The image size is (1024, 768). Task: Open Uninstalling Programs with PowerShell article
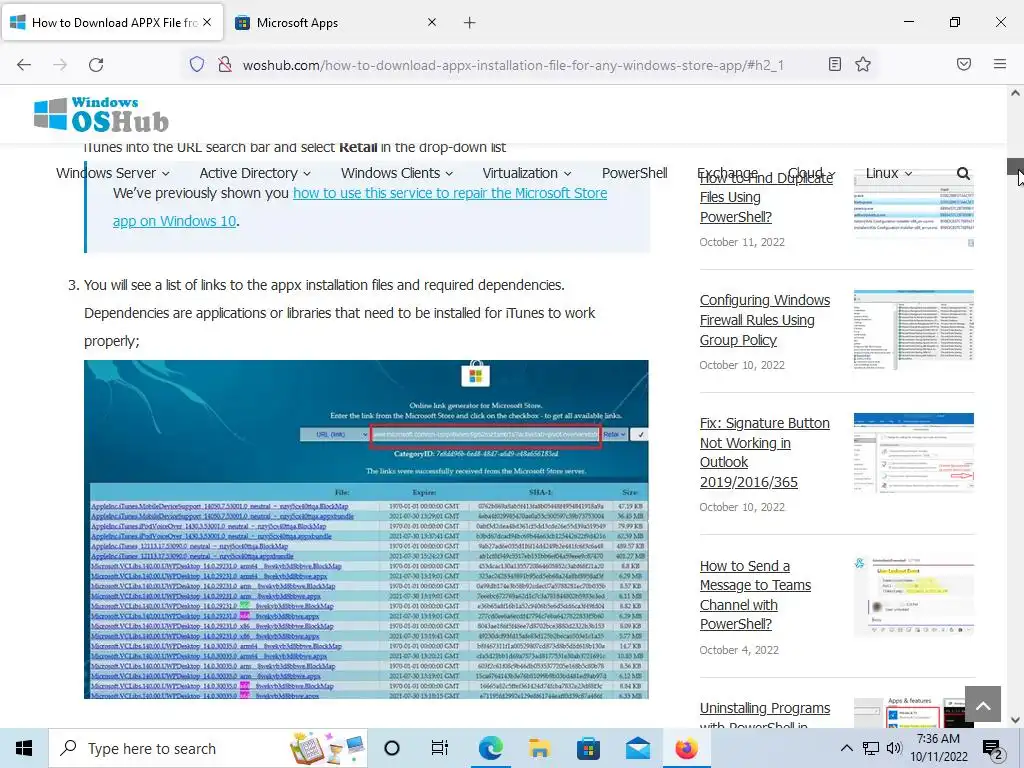coord(765,716)
